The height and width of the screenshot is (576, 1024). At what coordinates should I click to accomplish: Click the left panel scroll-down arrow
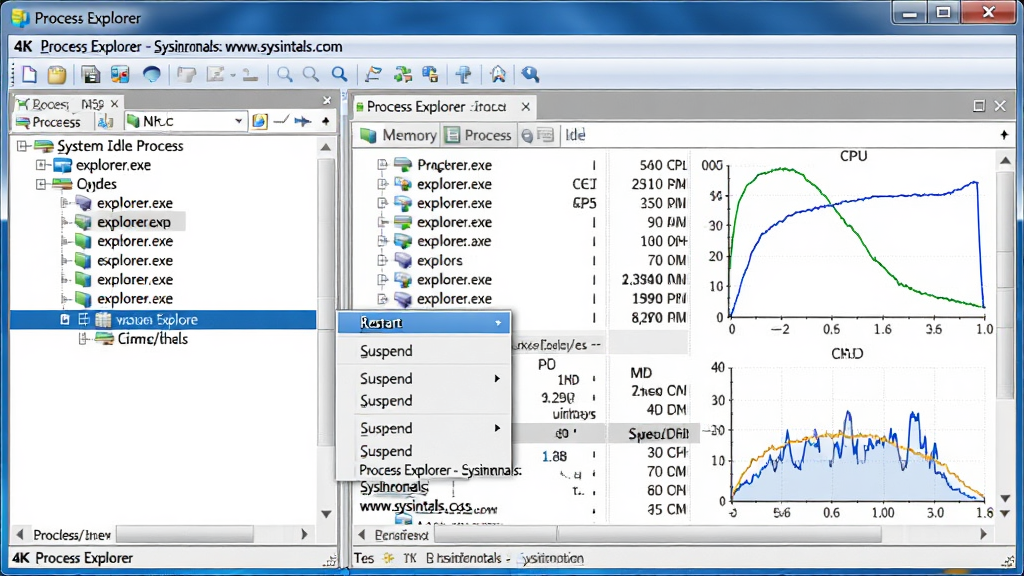pyautogui.click(x=326, y=514)
